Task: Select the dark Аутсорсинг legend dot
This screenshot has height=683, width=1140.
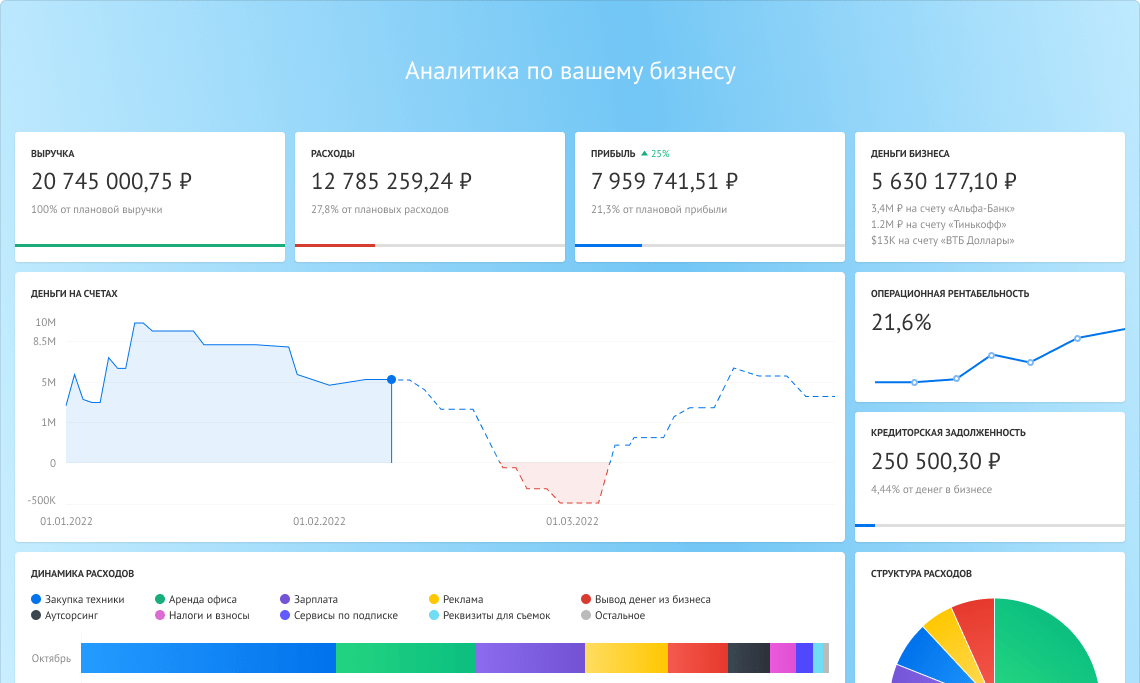Action: click(36, 615)
